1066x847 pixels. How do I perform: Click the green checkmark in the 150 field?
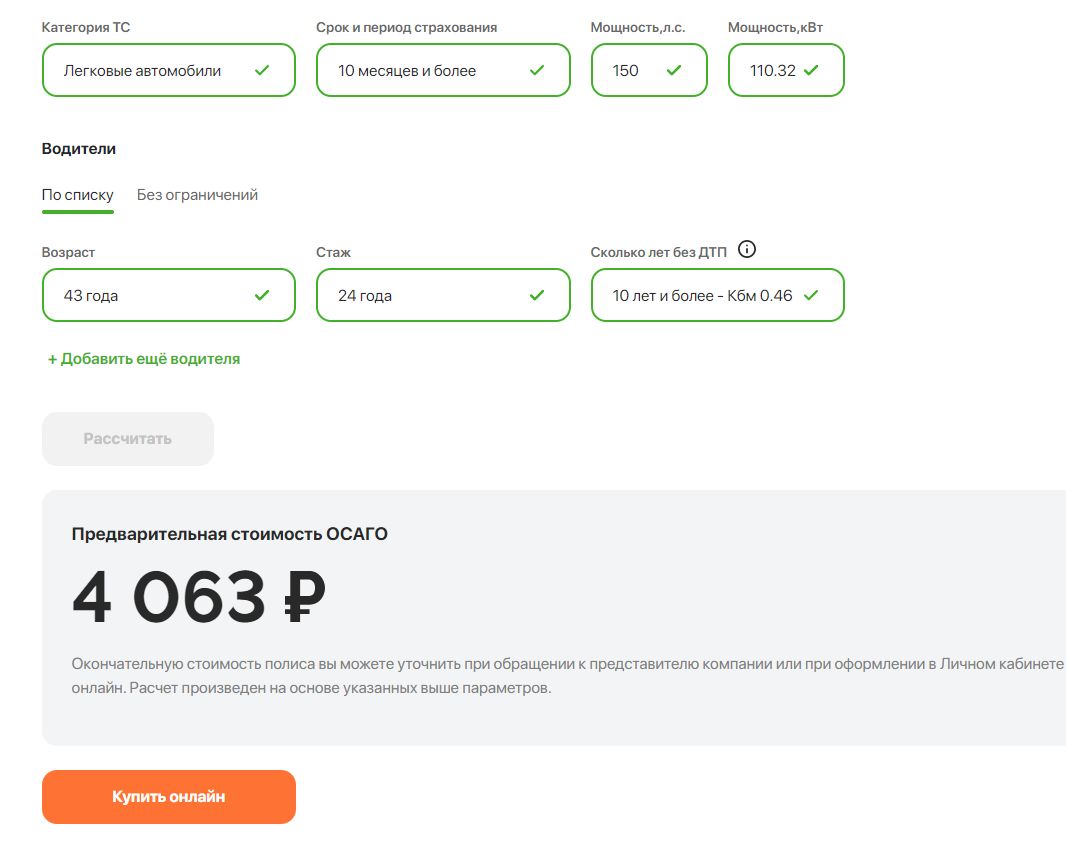point(674,70)
